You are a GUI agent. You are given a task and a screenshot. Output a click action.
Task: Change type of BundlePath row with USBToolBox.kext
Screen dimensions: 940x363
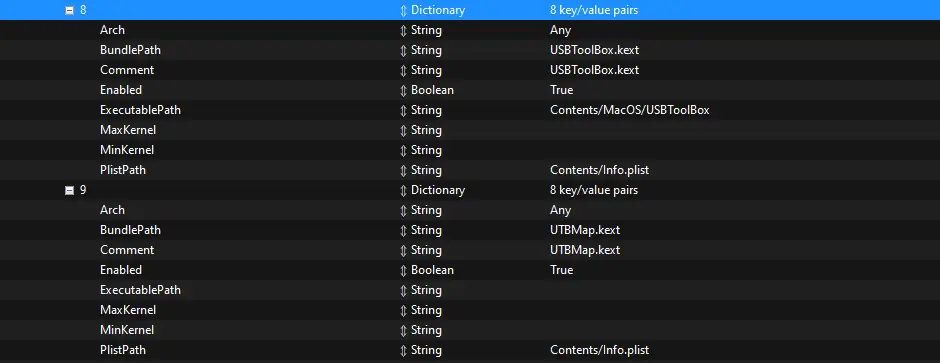pyautogui.click(x=403, y=50)
